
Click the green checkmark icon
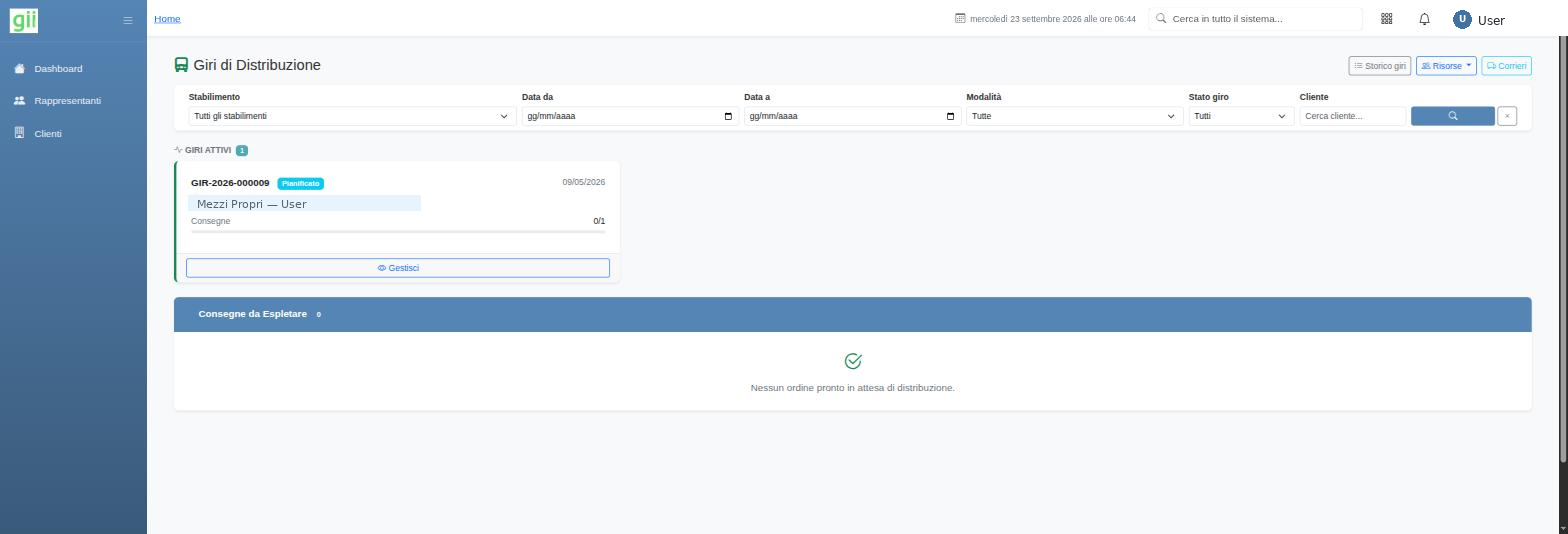point(853,361)
